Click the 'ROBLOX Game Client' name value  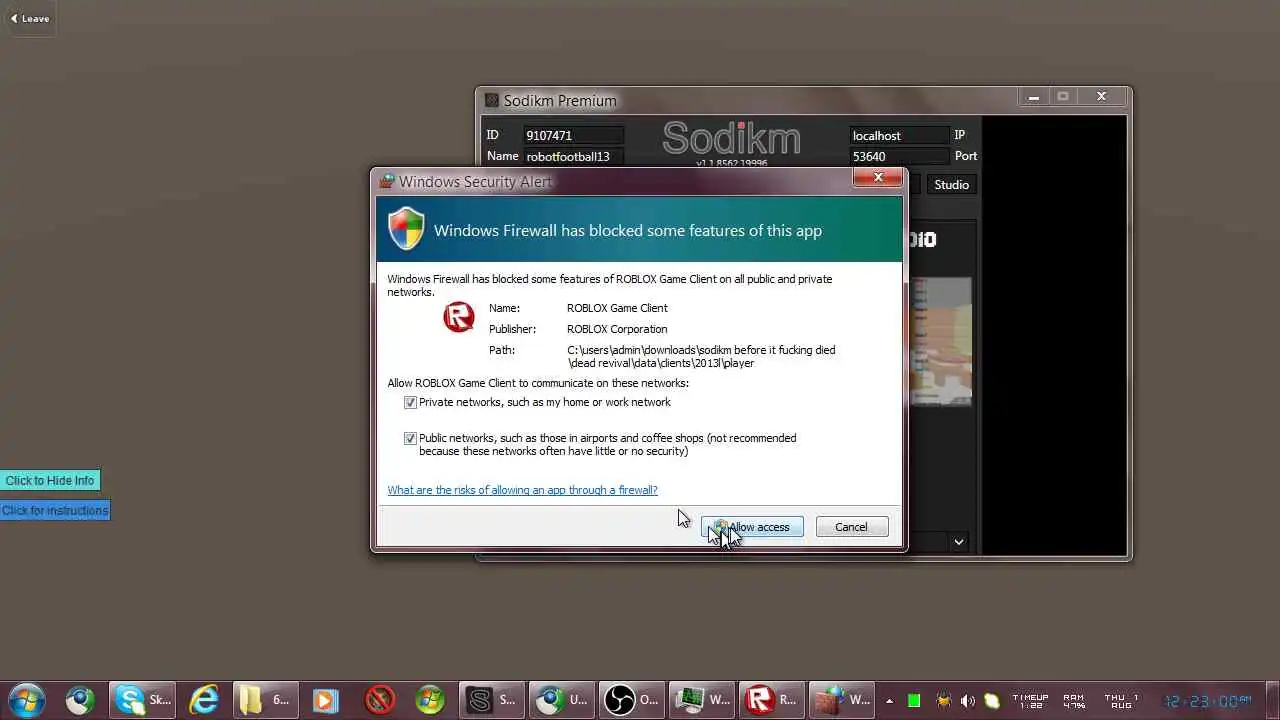click(617, 308)
